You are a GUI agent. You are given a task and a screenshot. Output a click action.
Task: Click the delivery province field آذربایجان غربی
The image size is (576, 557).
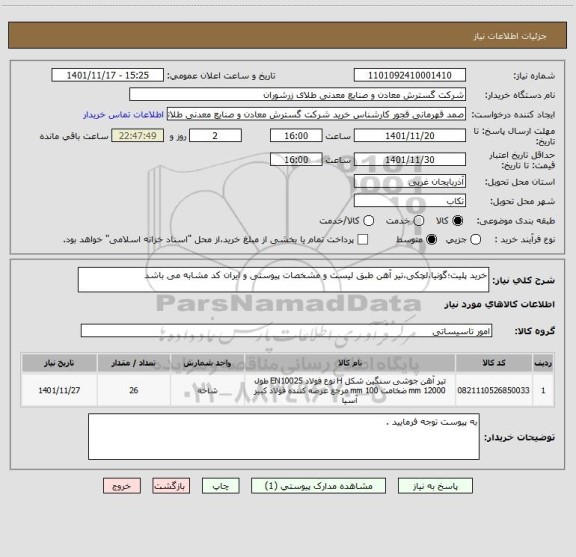coord(410,181)
